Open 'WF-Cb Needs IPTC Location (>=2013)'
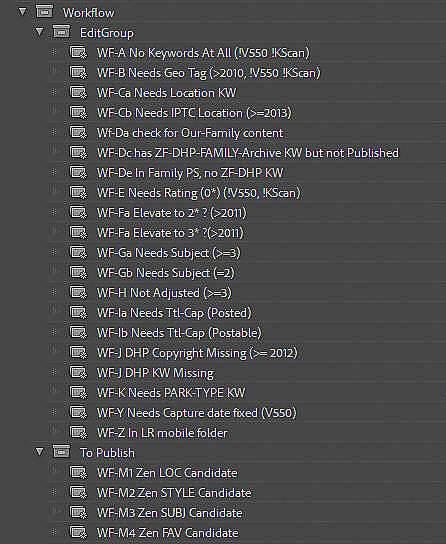This screenshot has height=544, width=446. (x=194, y=113)
